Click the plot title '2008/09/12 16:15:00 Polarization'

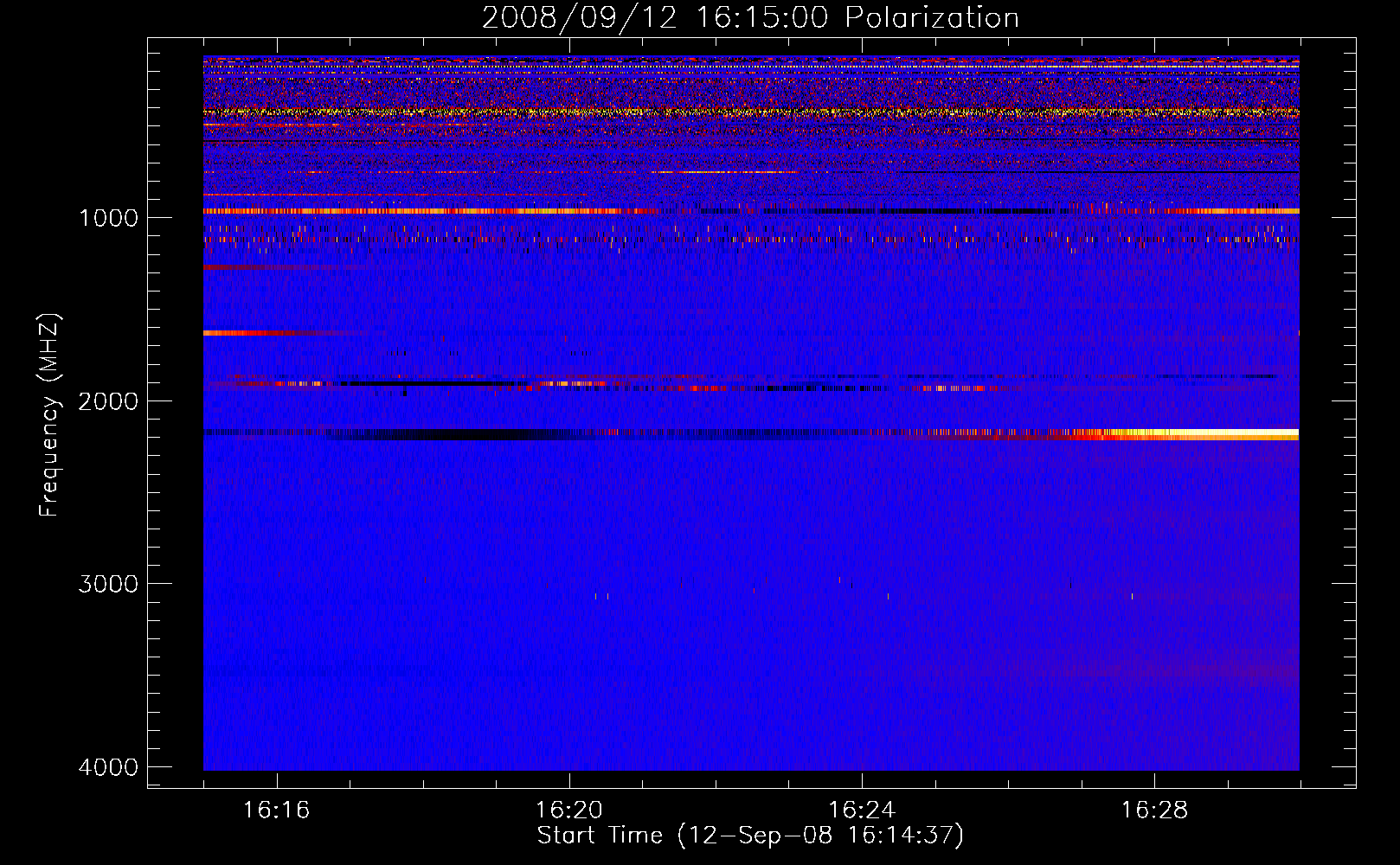coord(750,17)
